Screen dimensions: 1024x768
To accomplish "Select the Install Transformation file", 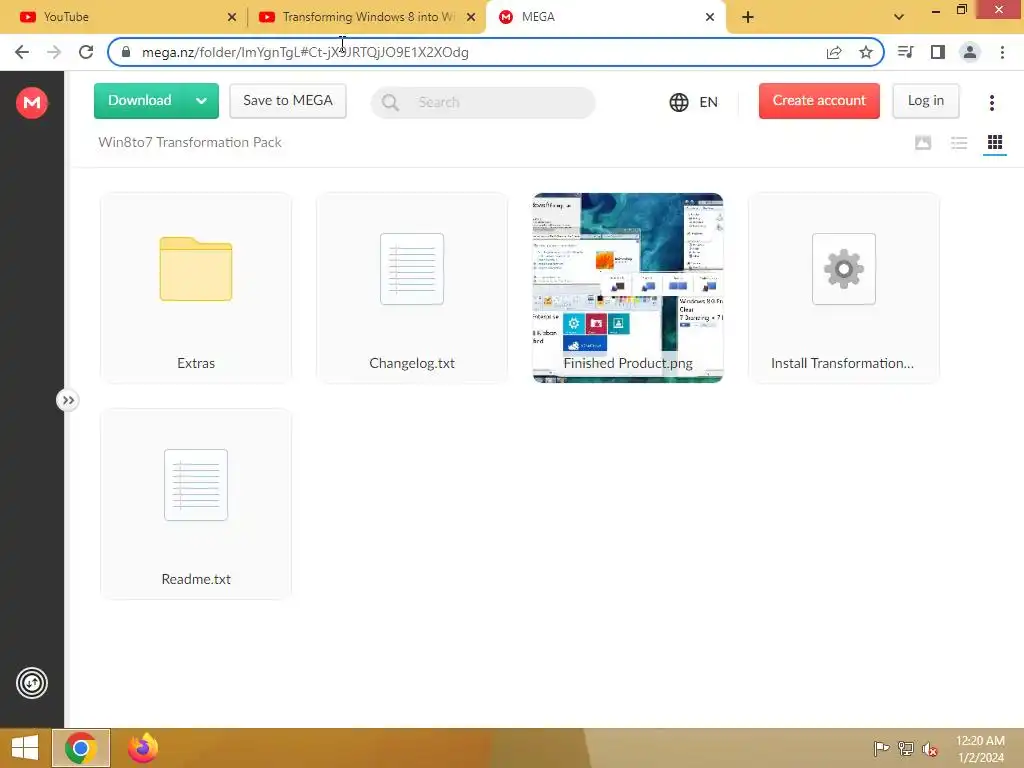I will click(x=844, y=287).
